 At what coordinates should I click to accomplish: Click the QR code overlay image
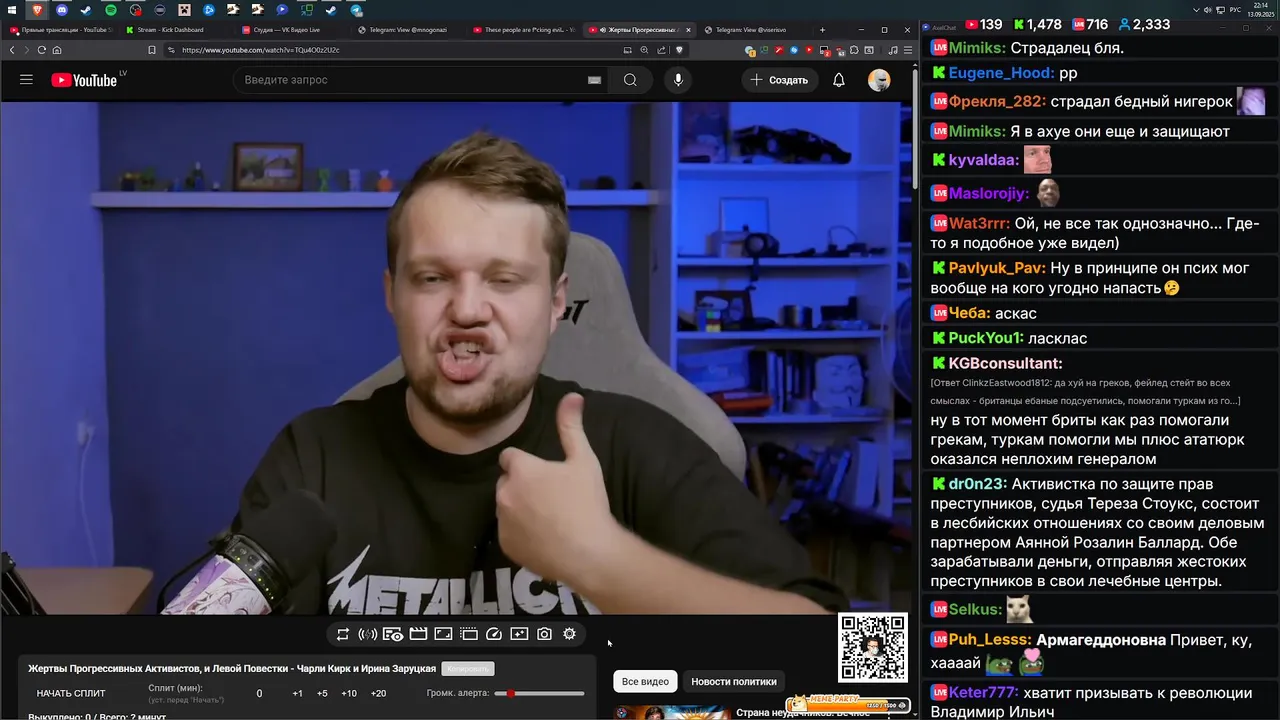(873, 648)
